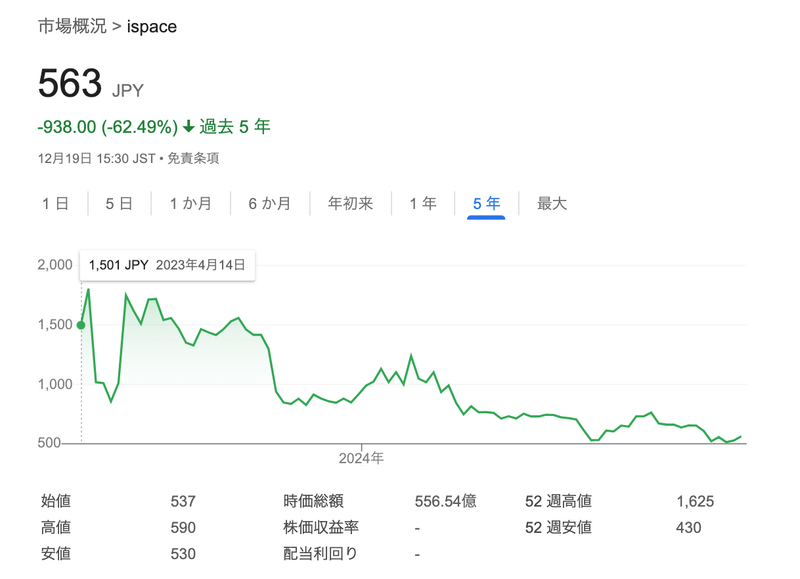Click the green starting data point dot
Image resolution: width=800 pixels, height=579 pixels.
point(81,325)
